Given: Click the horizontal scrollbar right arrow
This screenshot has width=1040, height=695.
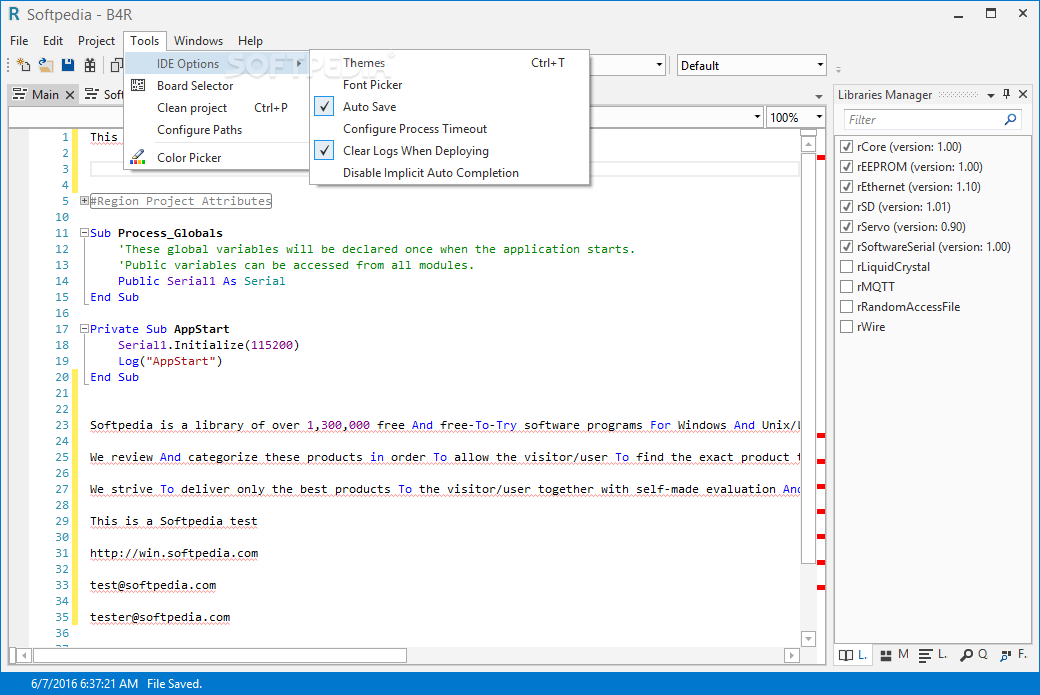Looking at the screenshot, I should 791,655.
